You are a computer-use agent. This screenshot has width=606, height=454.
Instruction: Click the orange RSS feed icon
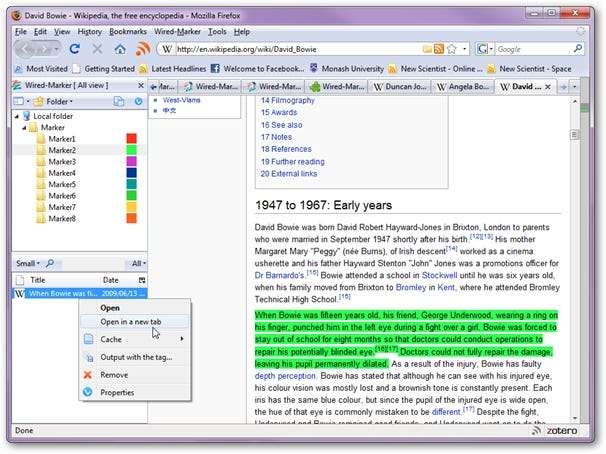[x=143, y=49]
